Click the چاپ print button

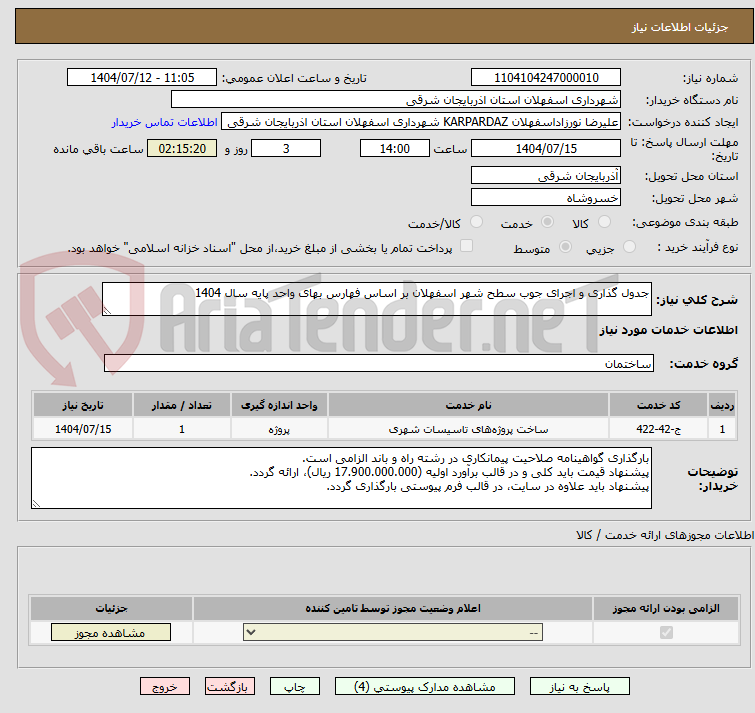coord(295,687)
